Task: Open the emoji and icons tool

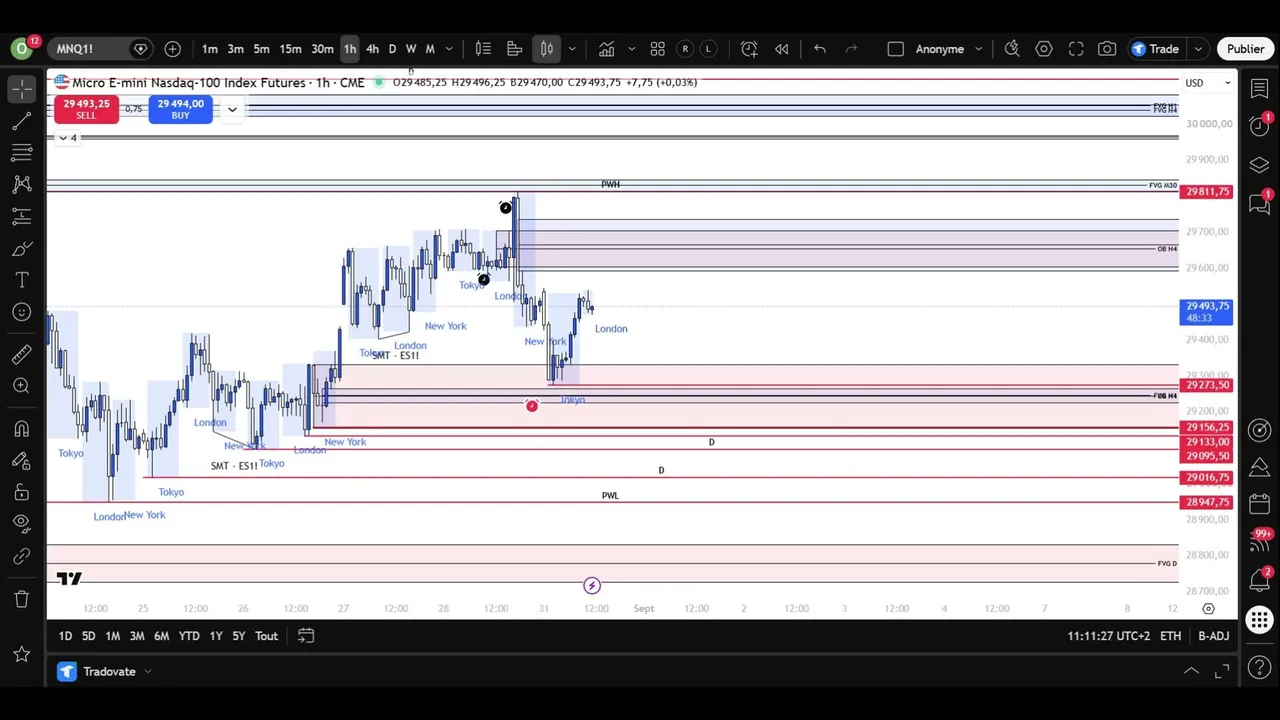Action: [x=22, y=313]
